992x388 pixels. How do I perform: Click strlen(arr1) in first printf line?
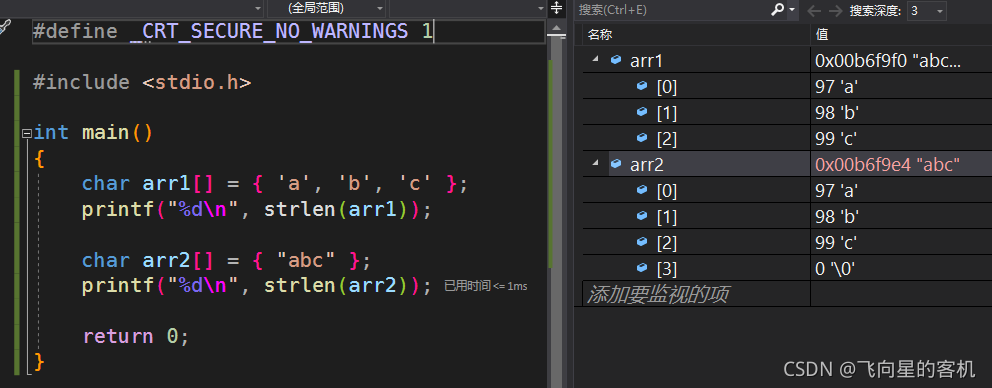point(337,210)
